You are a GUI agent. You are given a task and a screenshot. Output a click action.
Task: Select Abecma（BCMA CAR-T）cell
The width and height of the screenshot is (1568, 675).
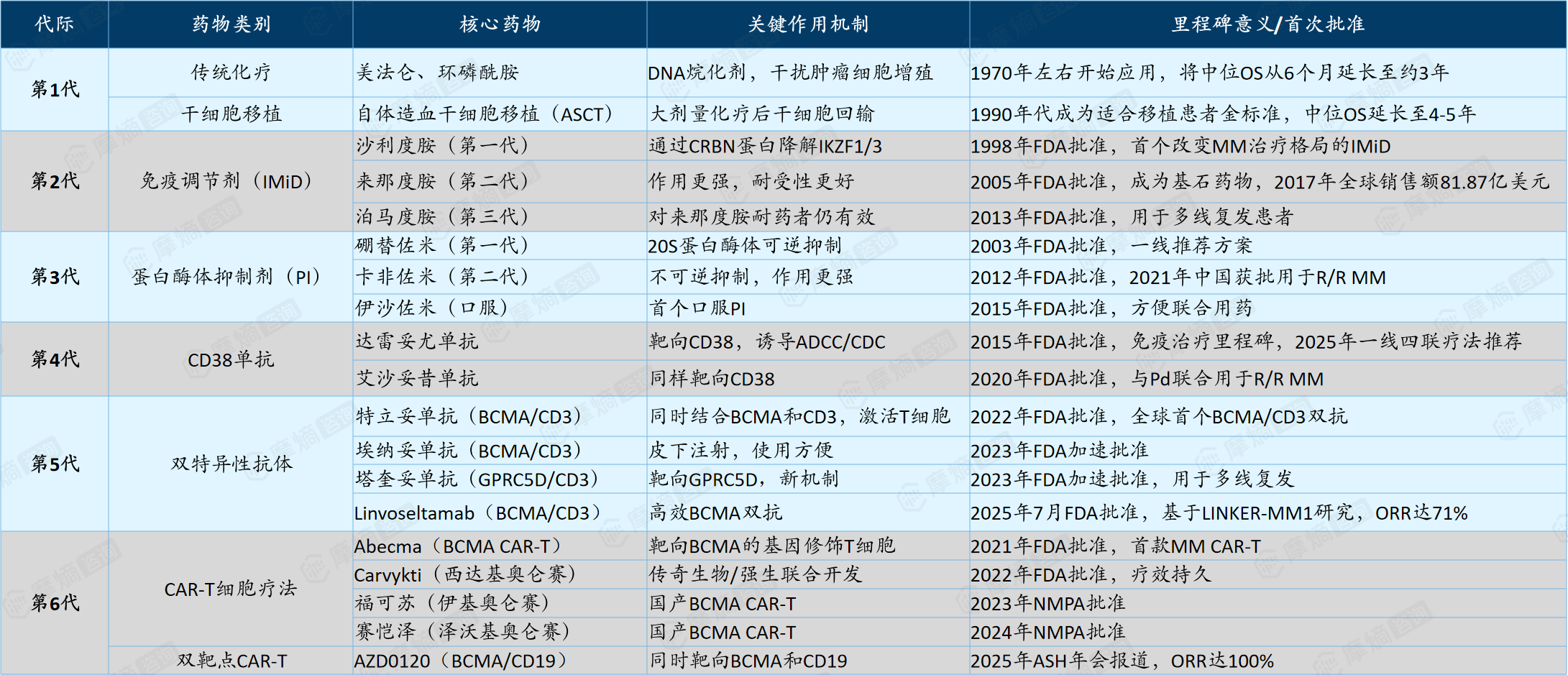(x=500, y=546)
